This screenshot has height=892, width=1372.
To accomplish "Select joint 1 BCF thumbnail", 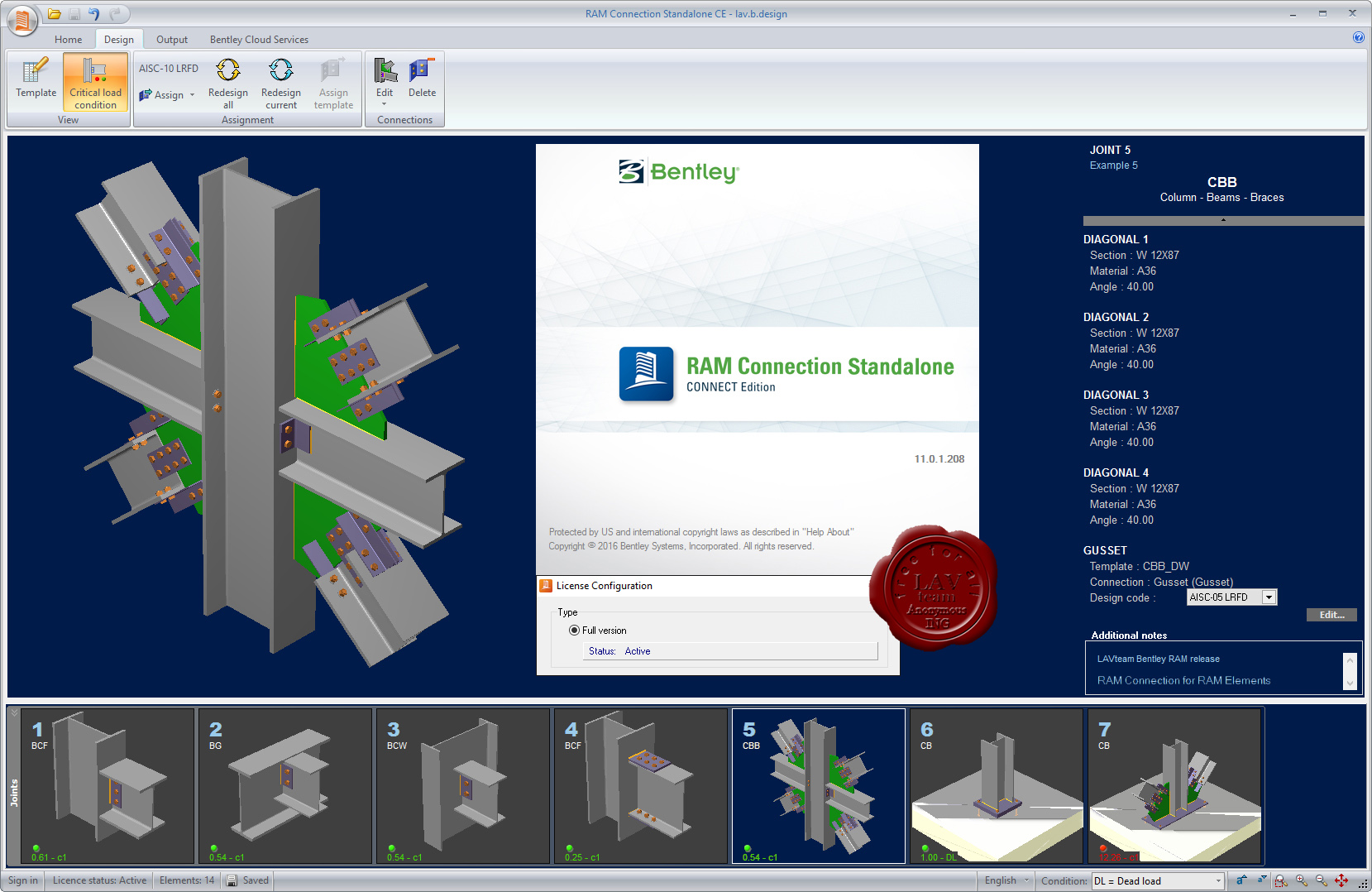I will (108, 785).
